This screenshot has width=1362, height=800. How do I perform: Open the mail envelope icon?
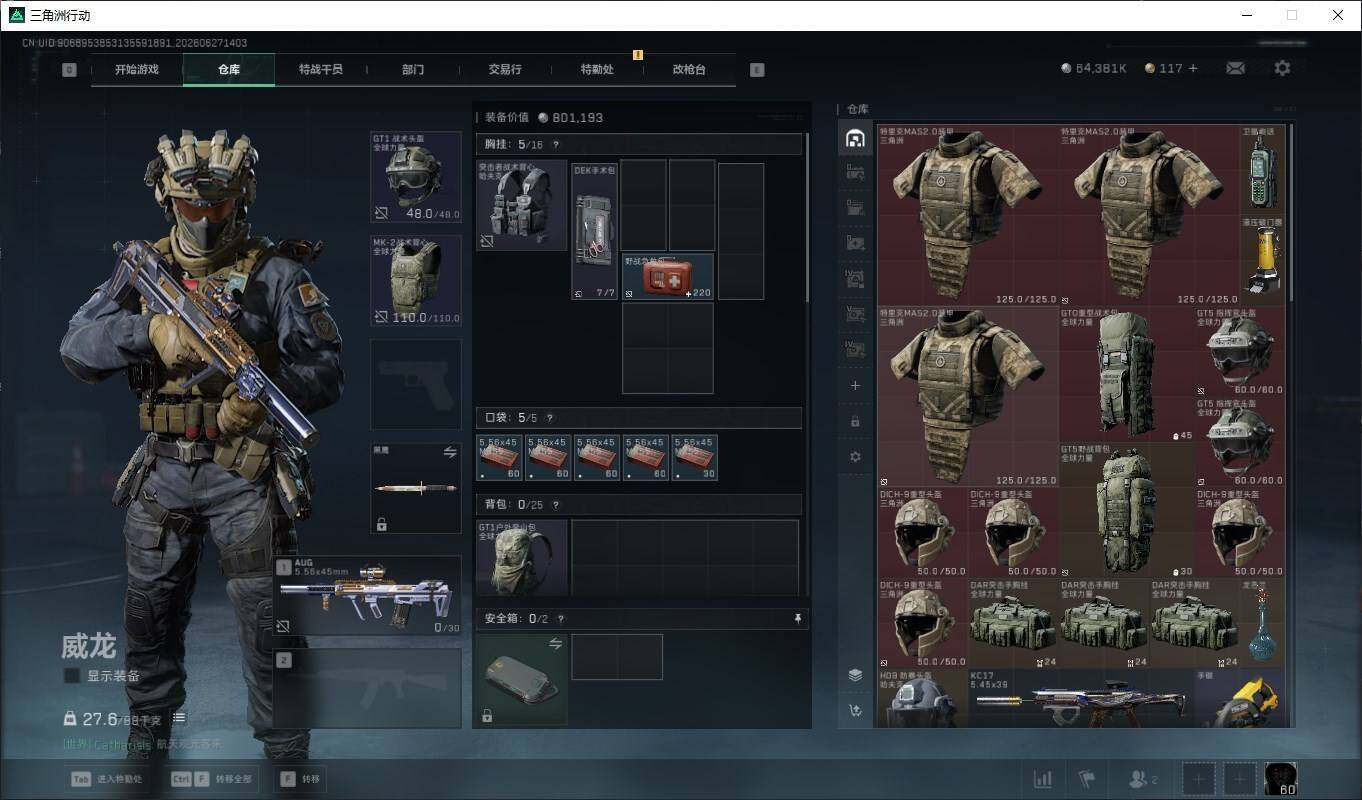[1236, 68]
